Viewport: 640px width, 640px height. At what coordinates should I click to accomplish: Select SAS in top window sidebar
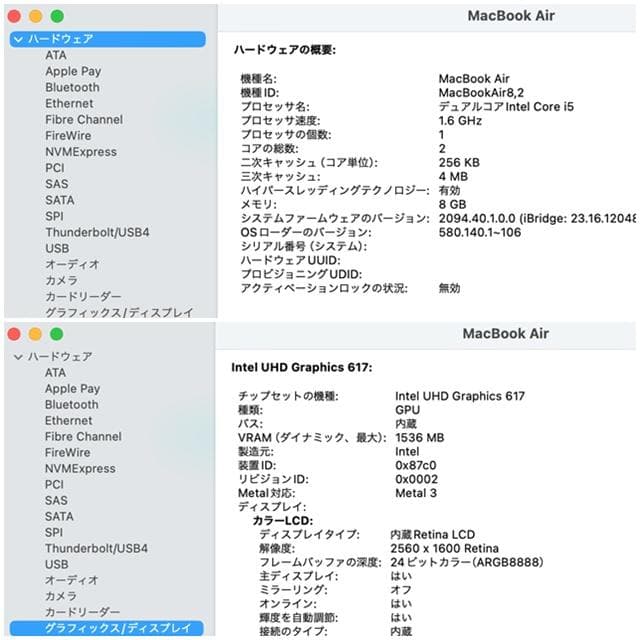tap(57, 184)
